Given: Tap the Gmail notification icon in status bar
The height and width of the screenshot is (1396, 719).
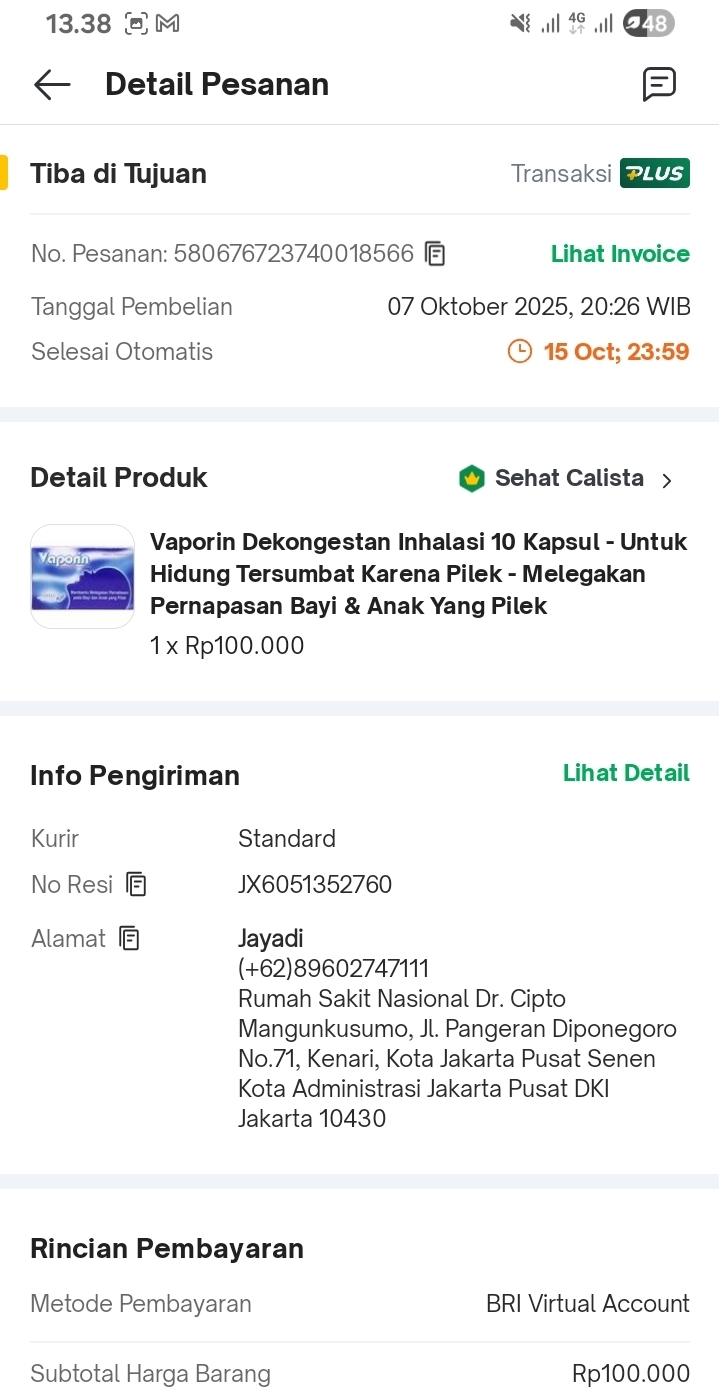Looking at the screenshot, I should point(168,24).
